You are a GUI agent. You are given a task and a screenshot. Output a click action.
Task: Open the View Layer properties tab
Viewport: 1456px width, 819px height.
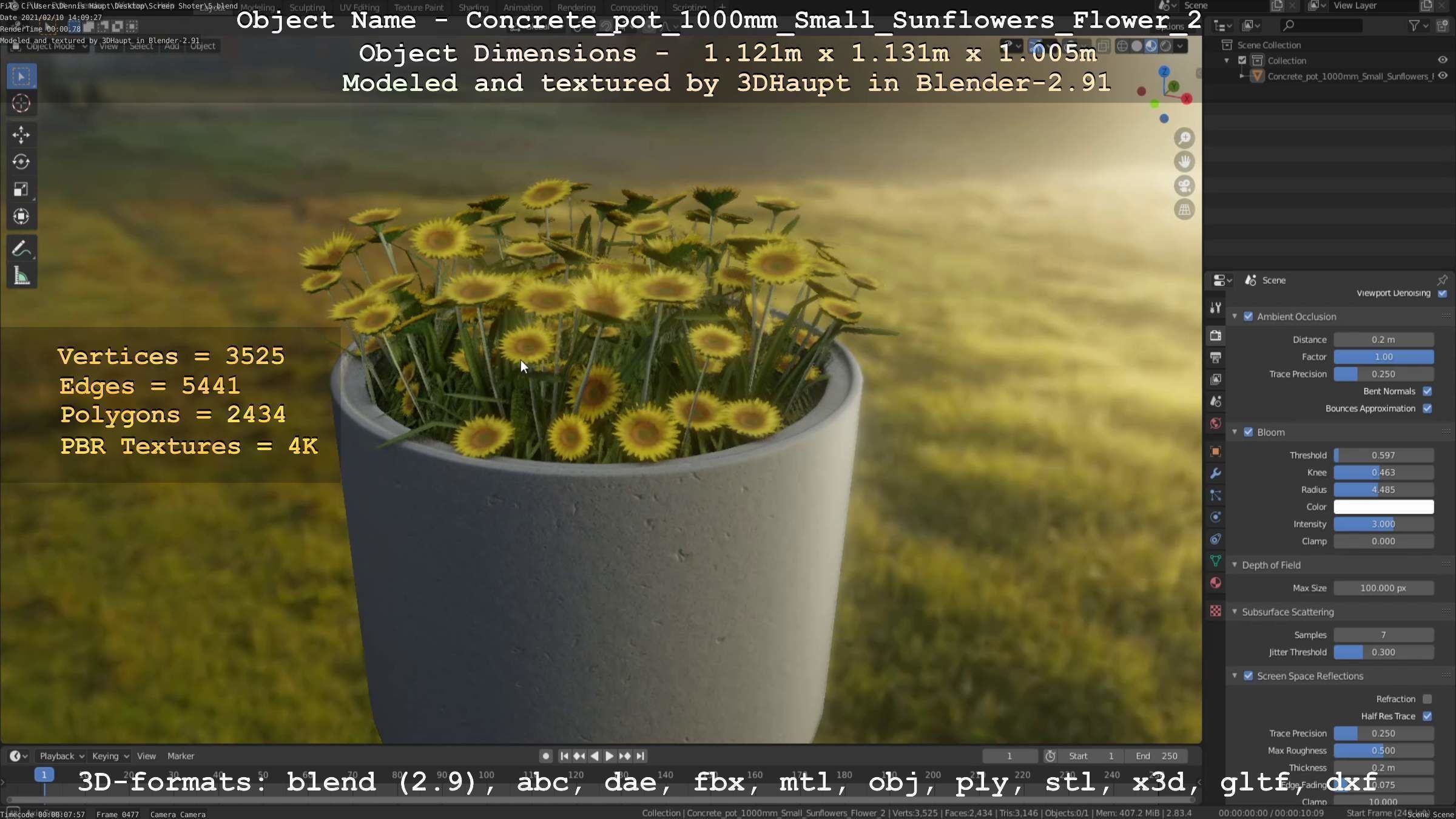point(1215,379)
